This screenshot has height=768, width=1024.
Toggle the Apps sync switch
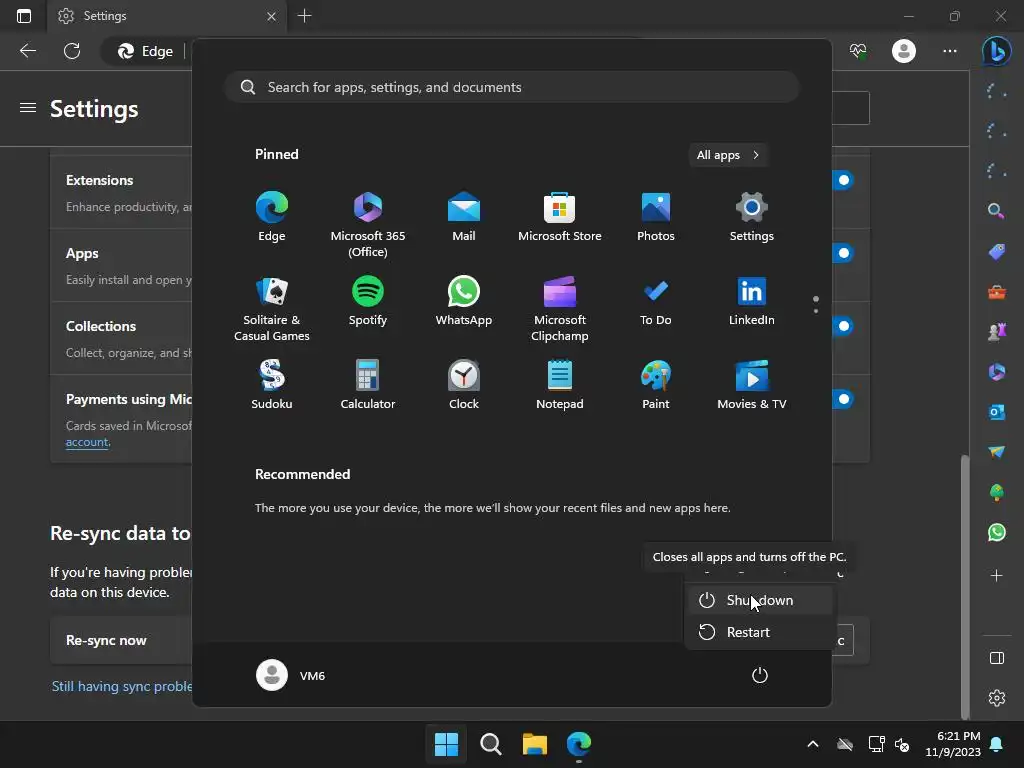(842, 253)
